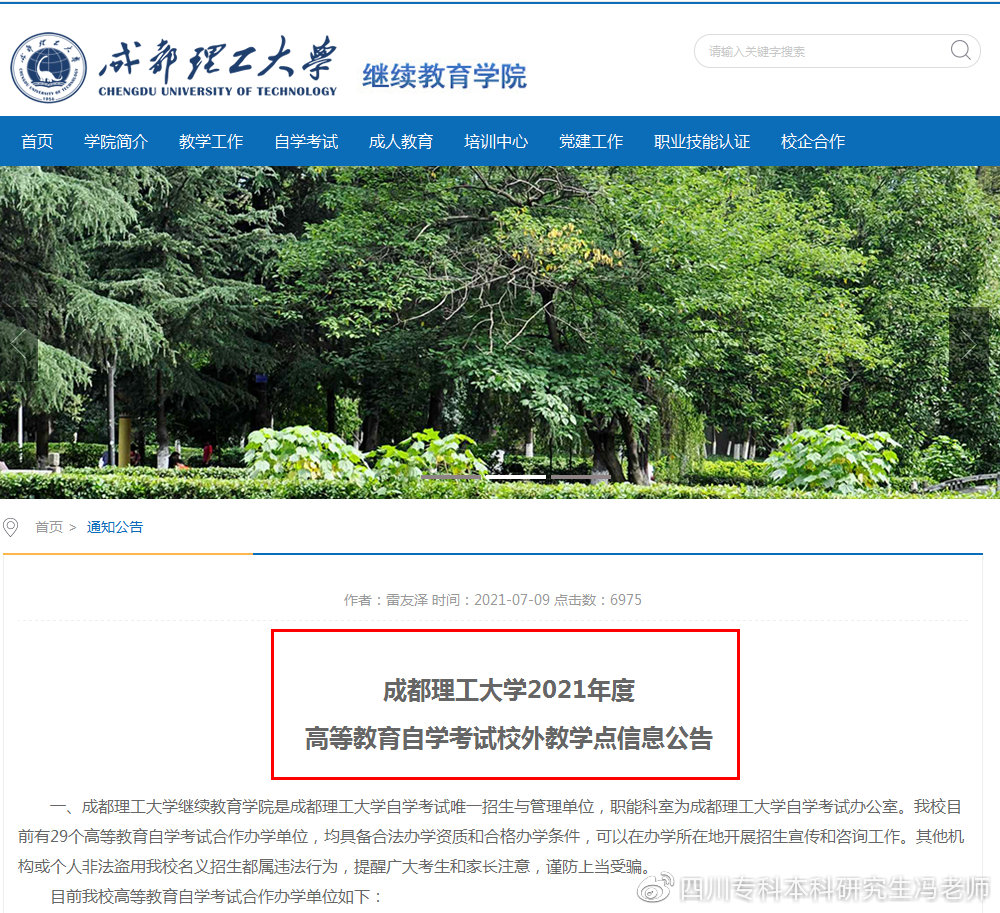Click the campus trees banner image
The width and height of the screenshot is (1000, 913).
coord(500,332)
